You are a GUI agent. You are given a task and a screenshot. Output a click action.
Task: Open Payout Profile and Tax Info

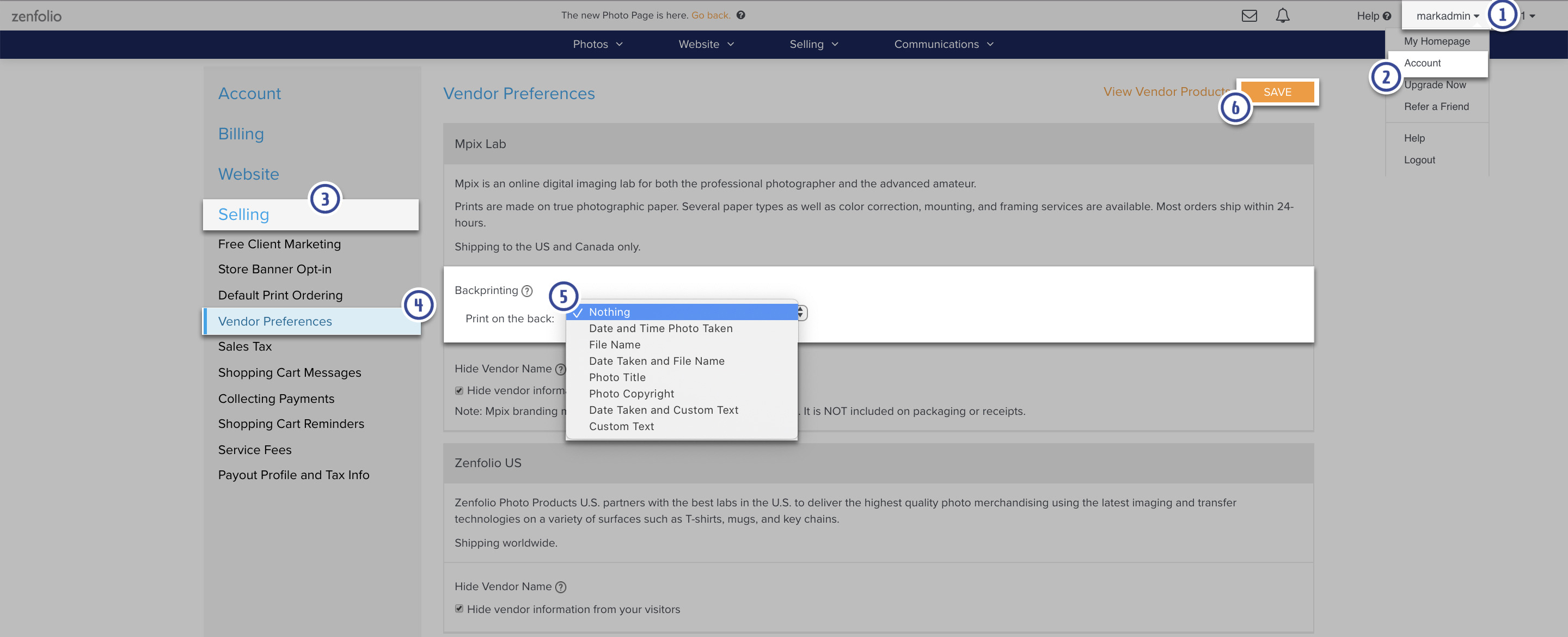pyautogui.click(x=293, y=475)
